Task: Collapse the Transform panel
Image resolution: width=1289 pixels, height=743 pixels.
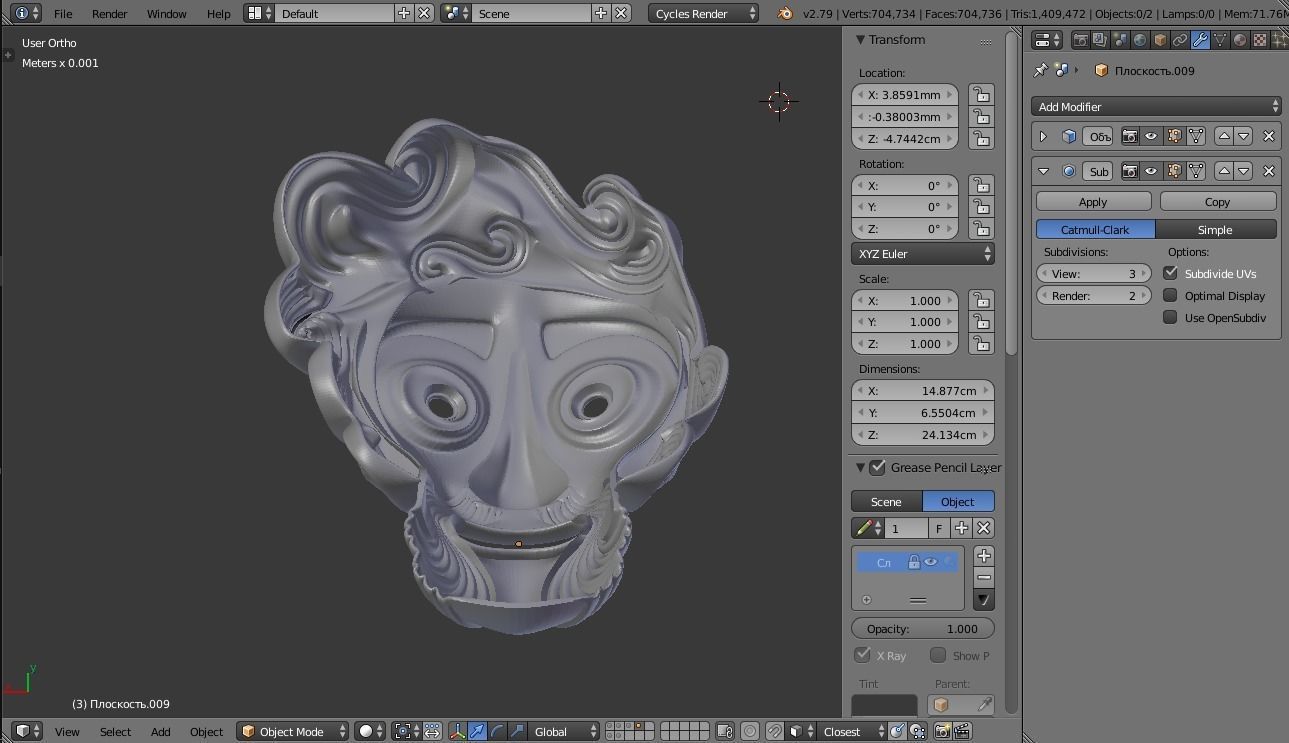Action: coord(860,40)
